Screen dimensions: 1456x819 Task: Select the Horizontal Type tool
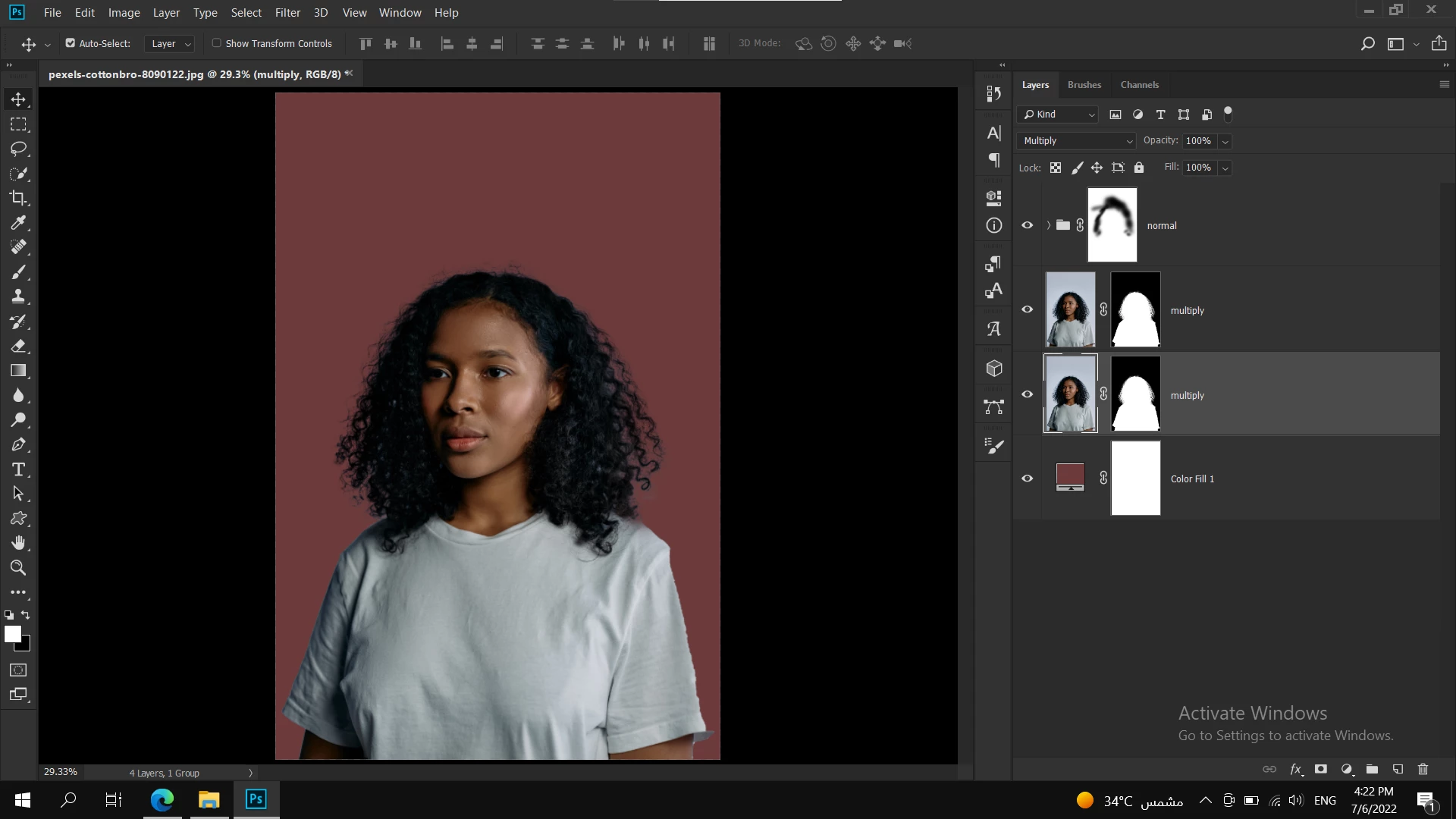click(x=18, y=469)
